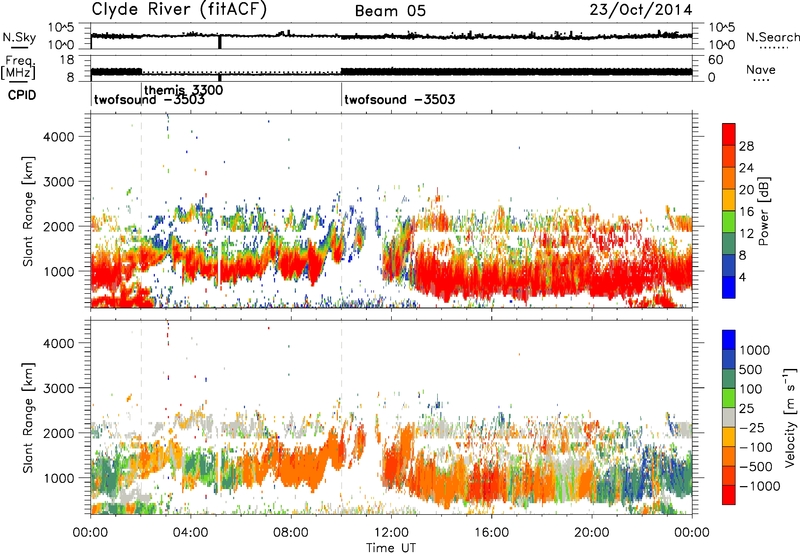Click the "20:00" time axis label
Screen dimensions: 800x554
pyautogui.click(x=592, y=532)
